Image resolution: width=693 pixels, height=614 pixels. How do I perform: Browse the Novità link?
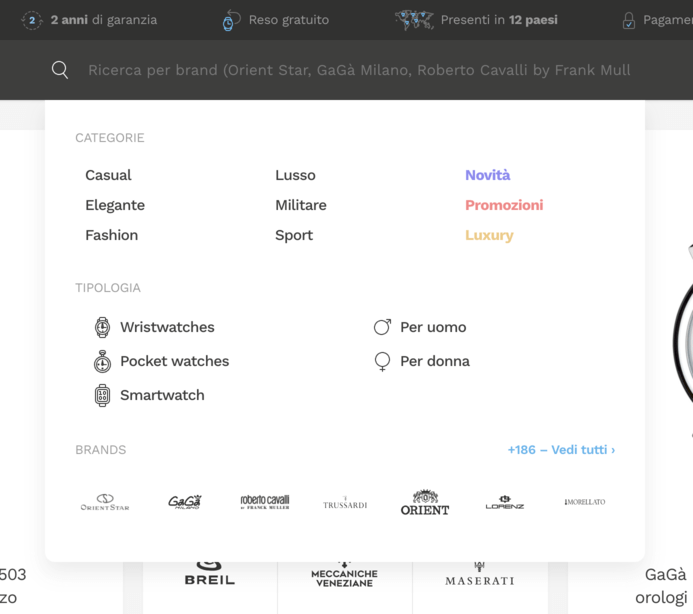(488, 175)
